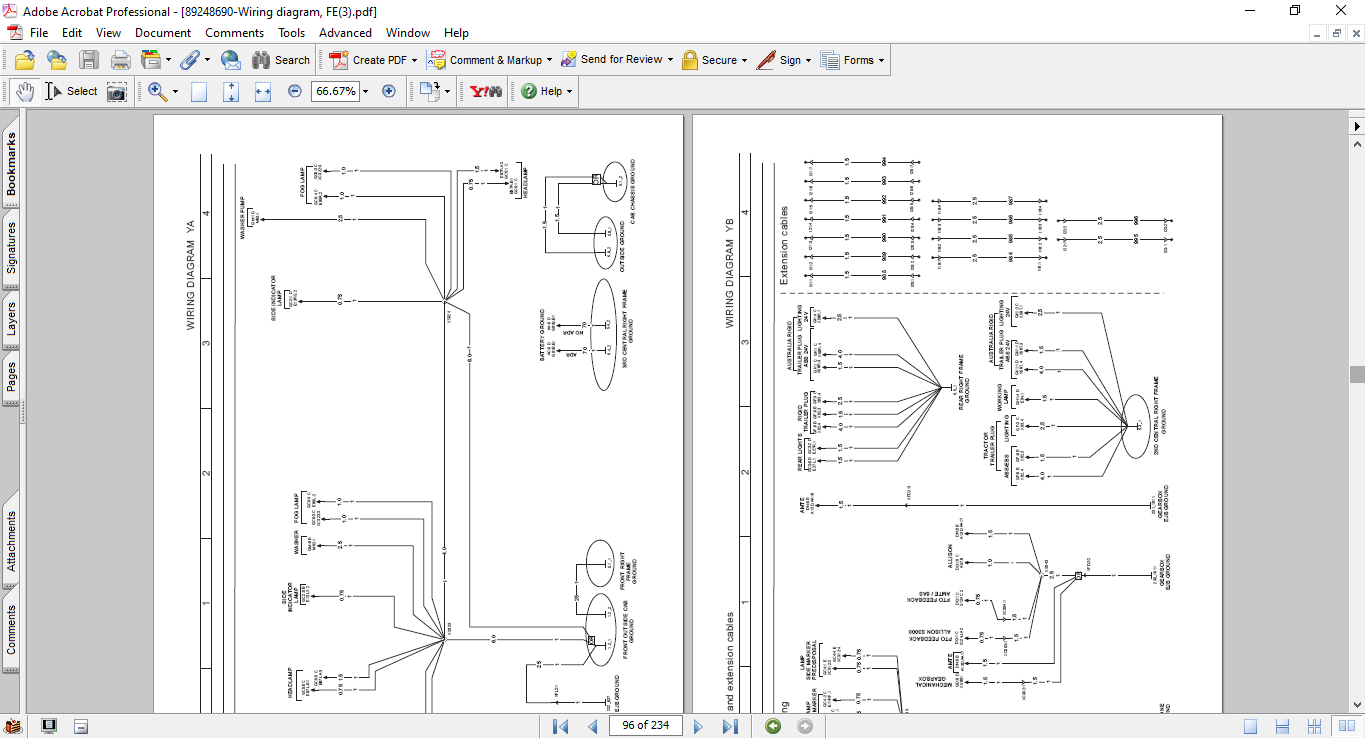Go to the previous view
The image size is (1365, 738).
tap(773, 726)
